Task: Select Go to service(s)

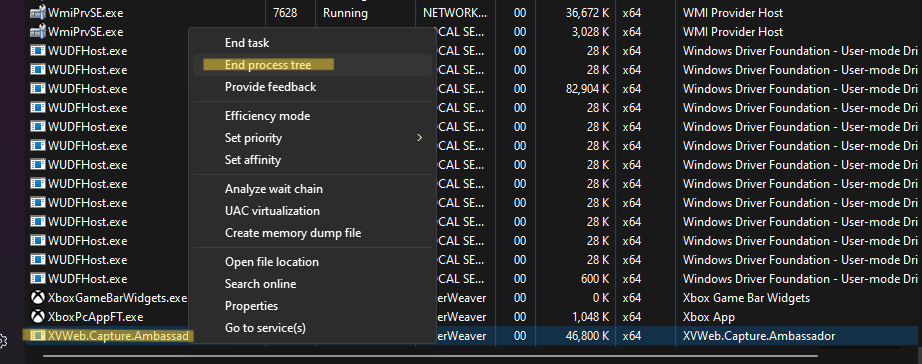Action: [265, 328]
